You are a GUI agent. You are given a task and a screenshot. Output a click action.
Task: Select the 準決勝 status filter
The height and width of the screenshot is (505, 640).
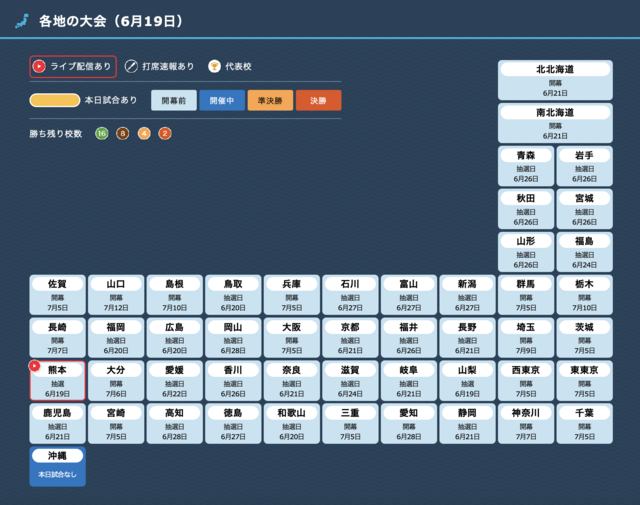[x=270, y=100]
